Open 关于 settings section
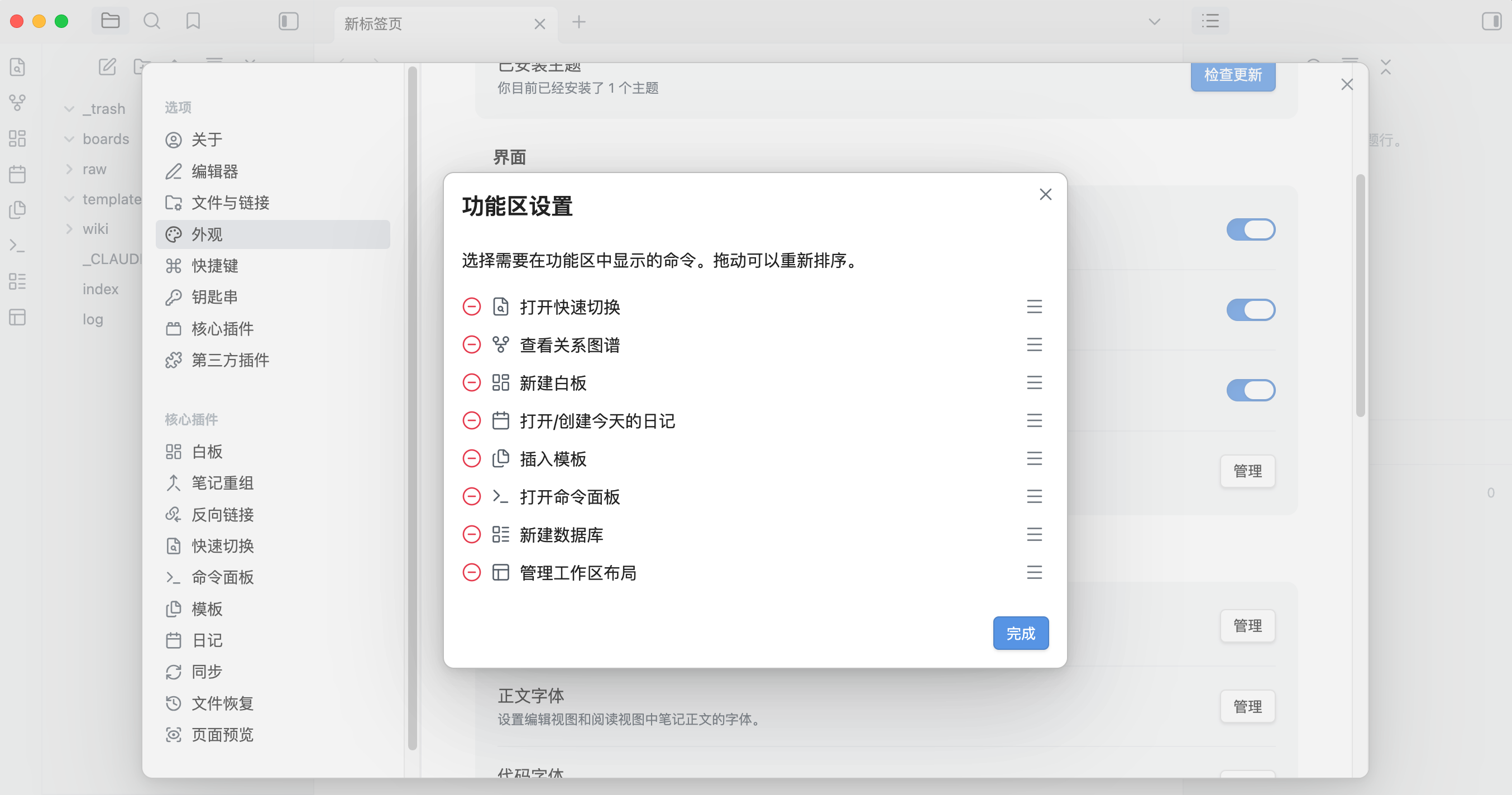The width and height of the screenshot is (1512, 795). (x=273, y=140)
